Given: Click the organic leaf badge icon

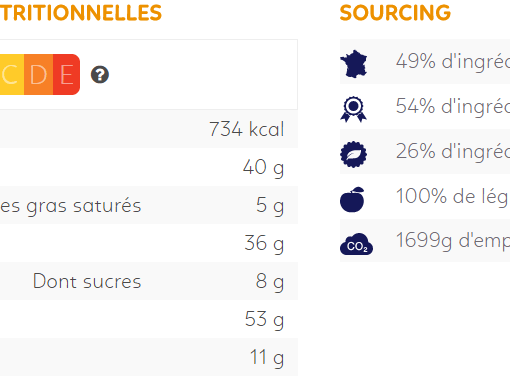Looking at the screenshot, I should click(x=353, y=154).
